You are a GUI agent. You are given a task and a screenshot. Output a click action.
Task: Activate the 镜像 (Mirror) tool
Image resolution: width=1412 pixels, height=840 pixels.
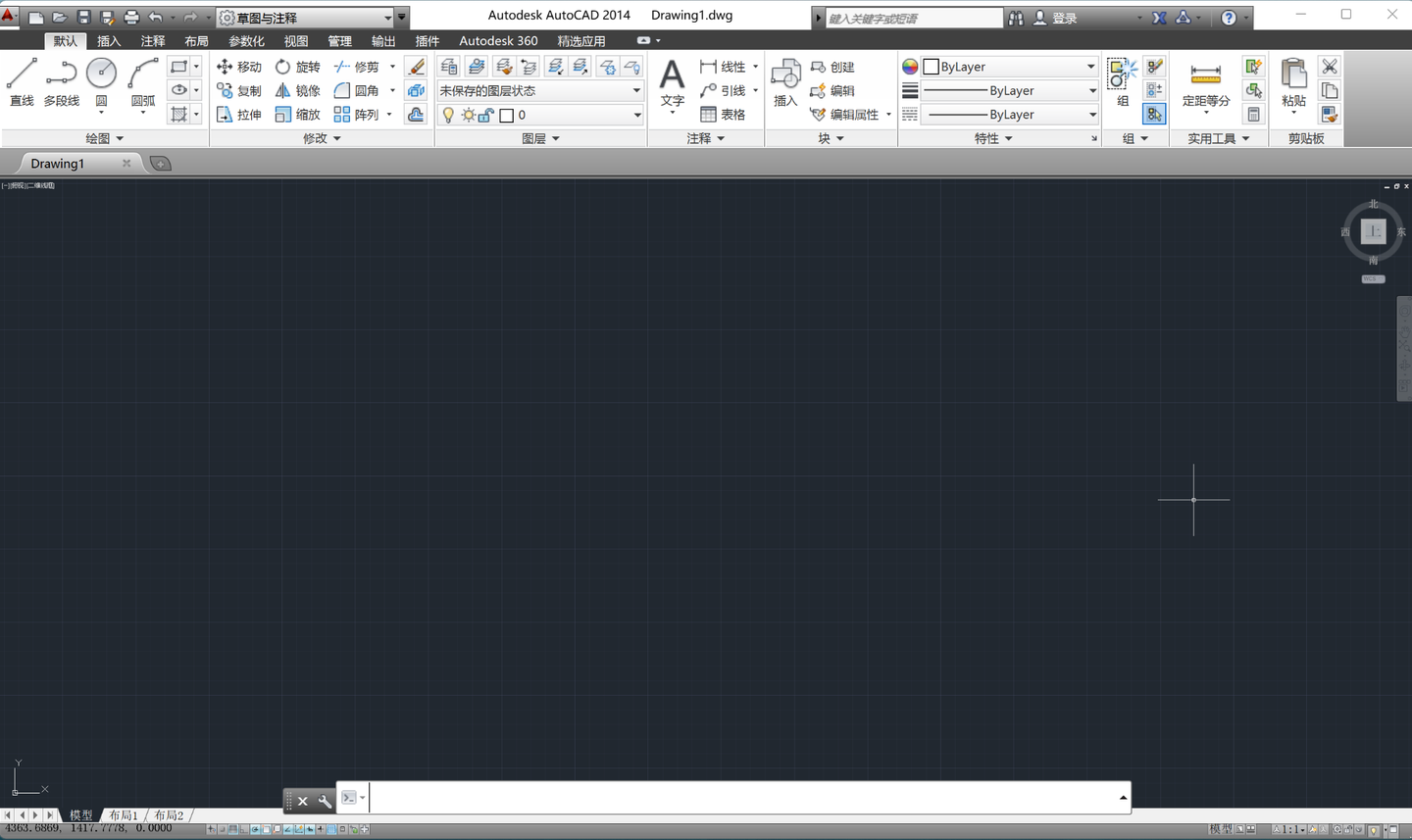(297, 90)
